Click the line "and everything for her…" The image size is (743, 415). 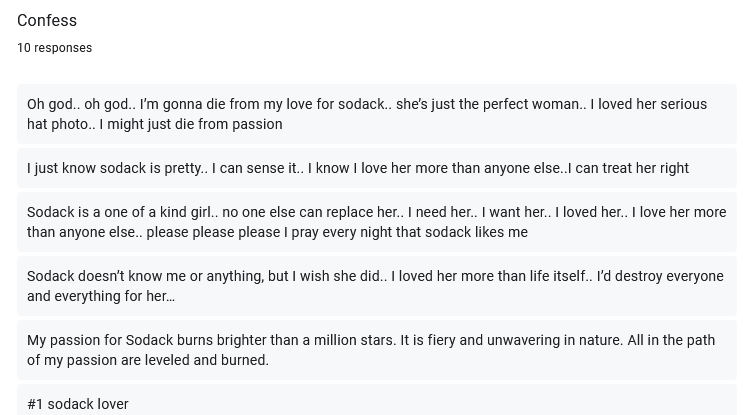101,296
